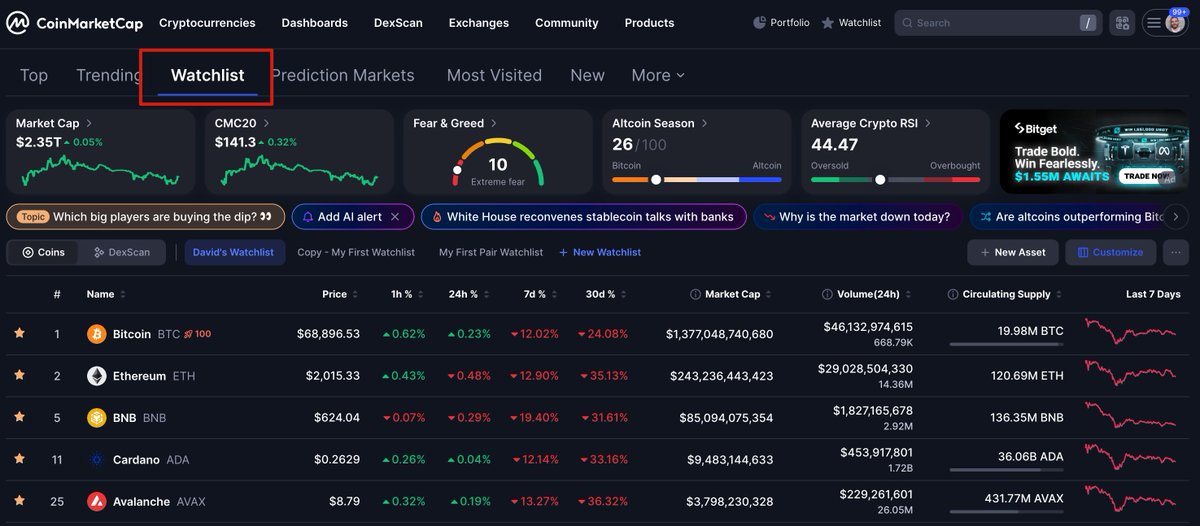Open the Exchanges menu
This screenshot has width=1200, height=526.
point(479,23)
